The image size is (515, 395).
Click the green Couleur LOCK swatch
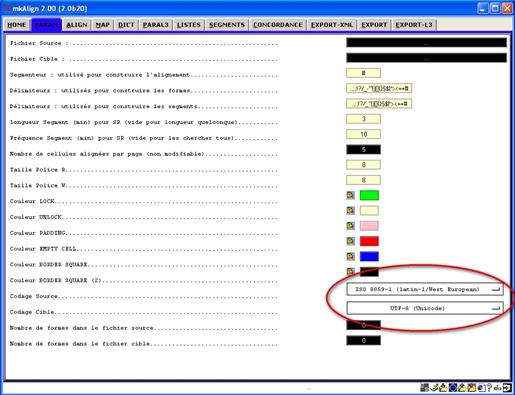[369, 195]
